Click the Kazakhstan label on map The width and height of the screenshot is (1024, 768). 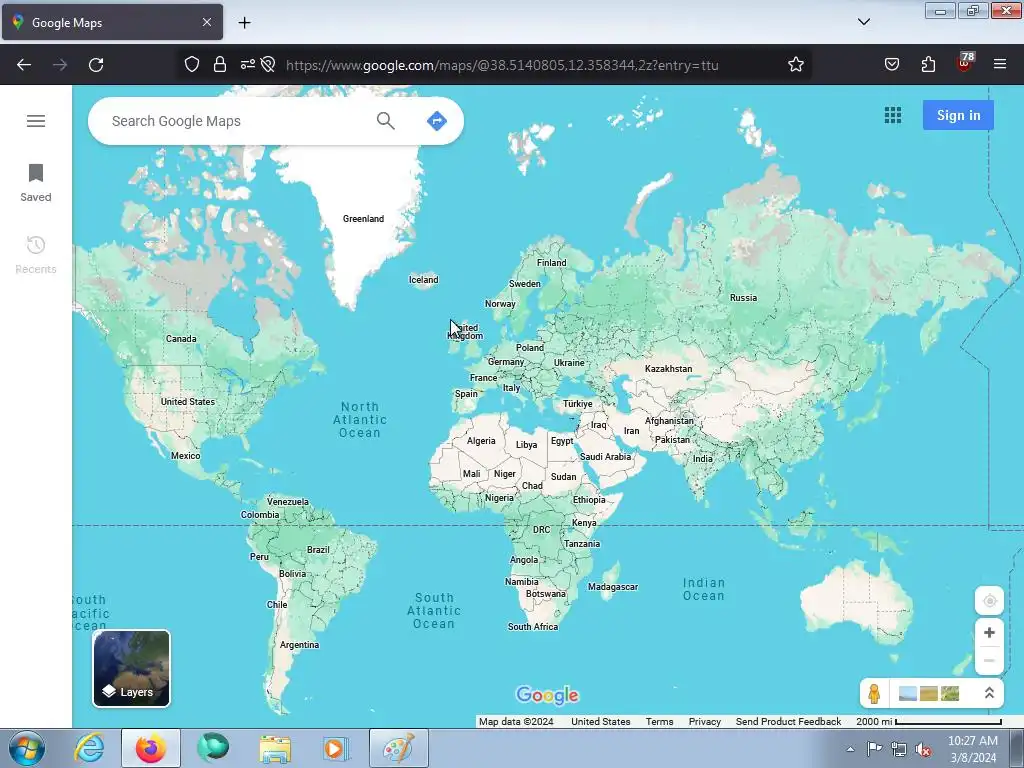668,369
